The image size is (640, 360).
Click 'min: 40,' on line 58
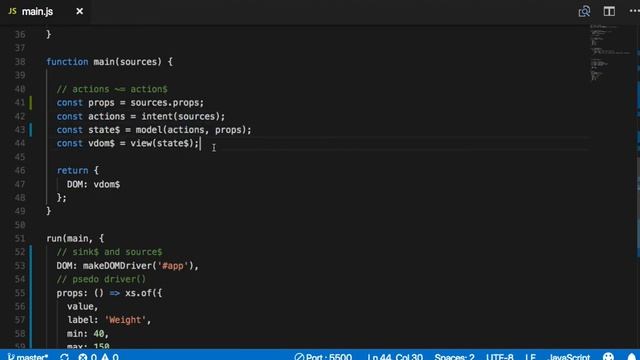pos(88,334)
